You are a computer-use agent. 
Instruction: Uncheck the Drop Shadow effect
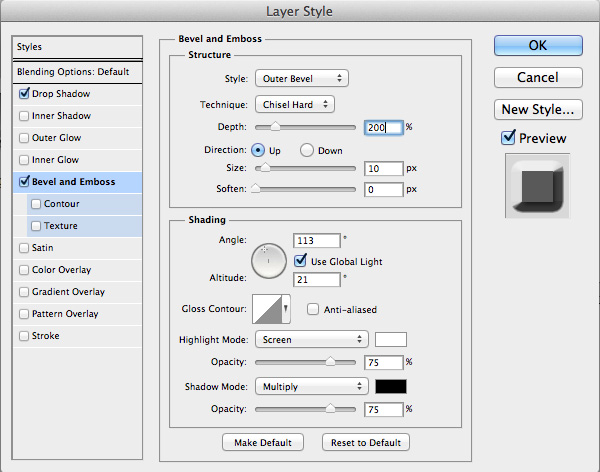click(24, 94)
